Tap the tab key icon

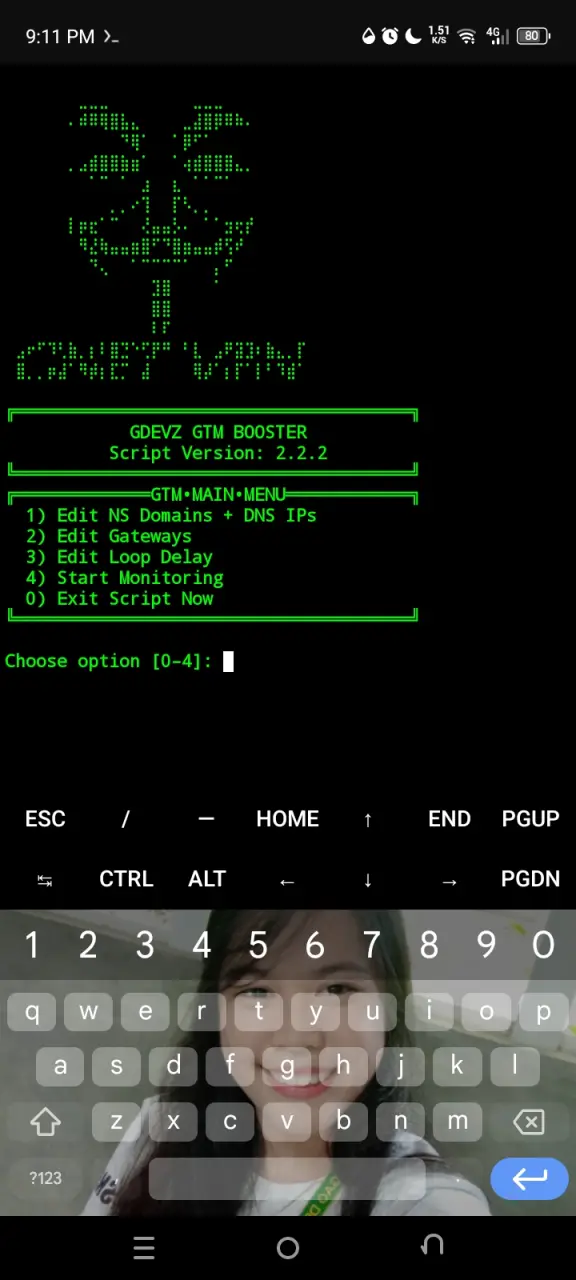point(45,880)
